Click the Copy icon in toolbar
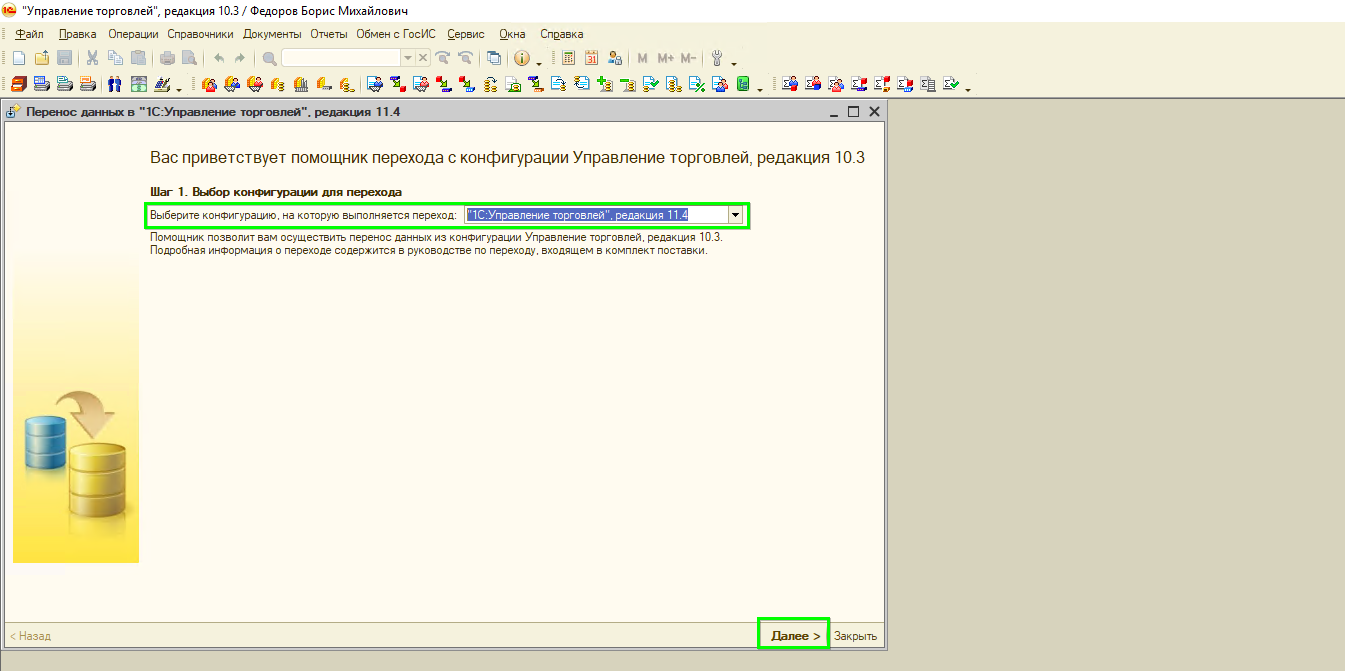This screenshot has width=1345, height=671. point(115,58)
